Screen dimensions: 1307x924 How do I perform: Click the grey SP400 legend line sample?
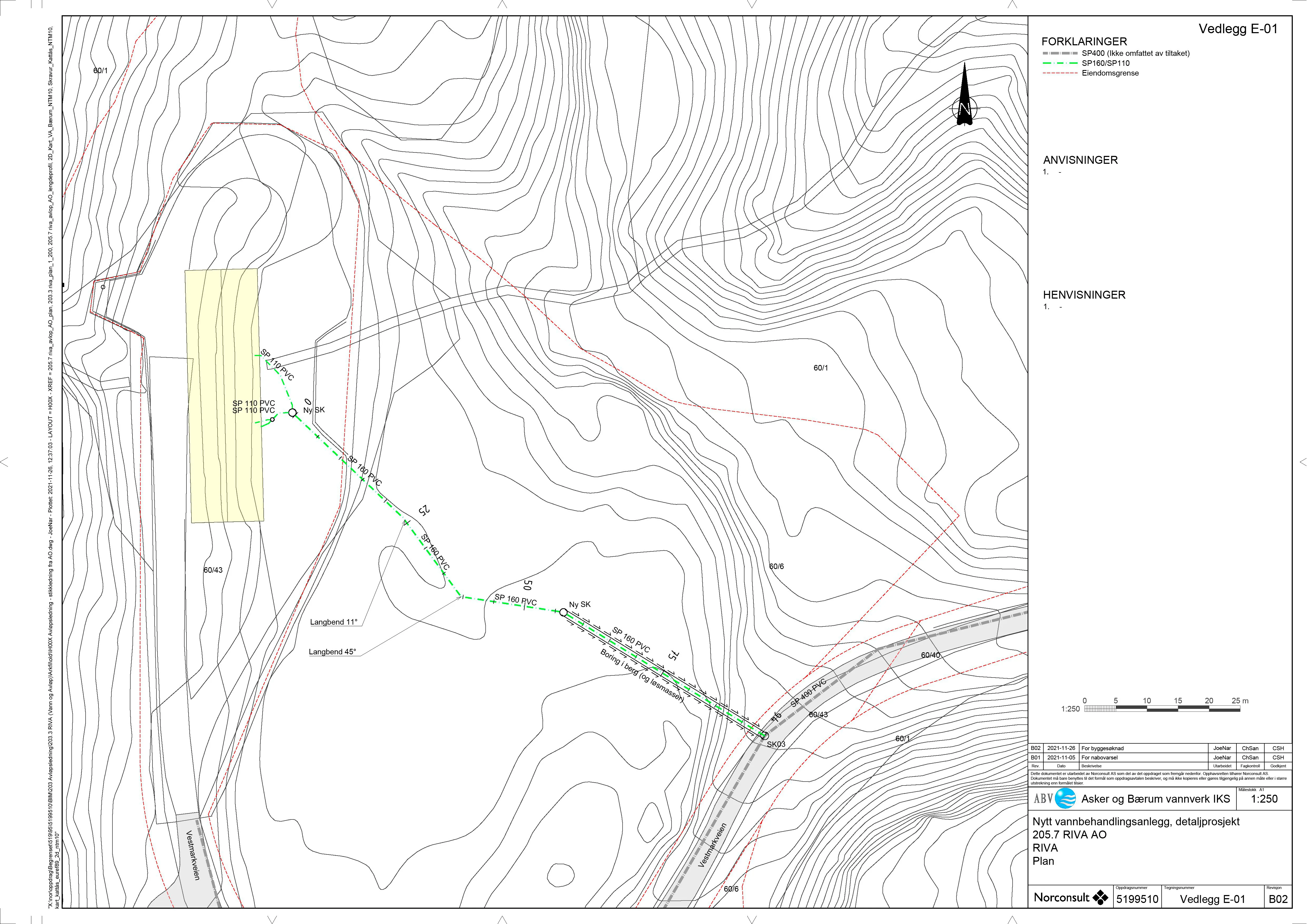1060,53
